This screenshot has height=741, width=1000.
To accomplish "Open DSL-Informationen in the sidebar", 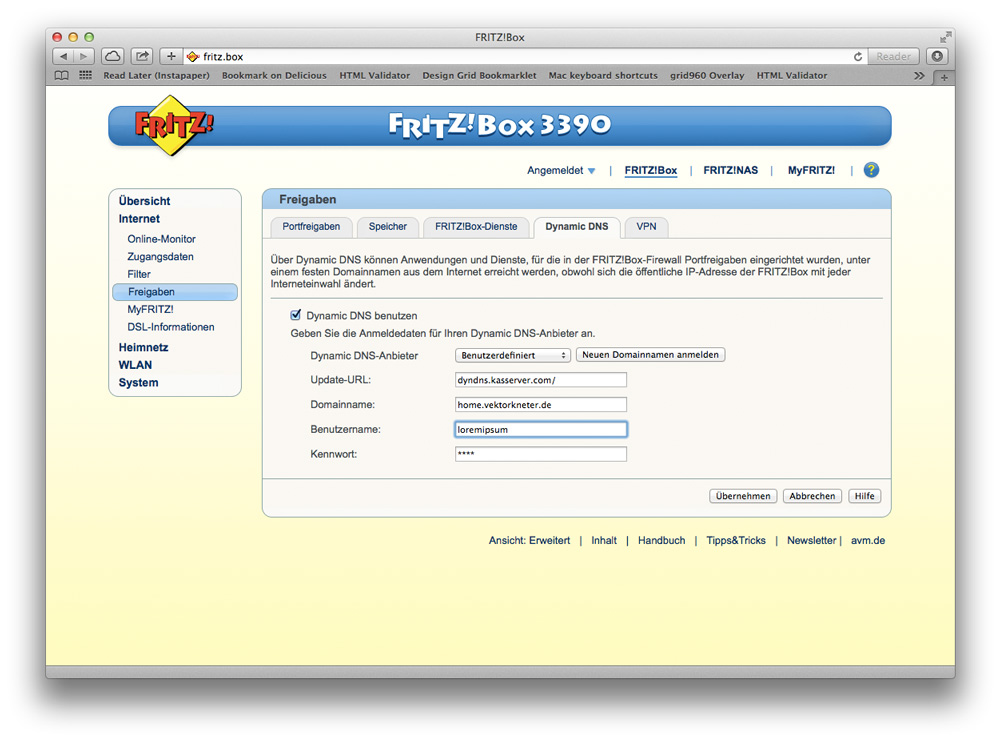I will click(x=170, y=327).
